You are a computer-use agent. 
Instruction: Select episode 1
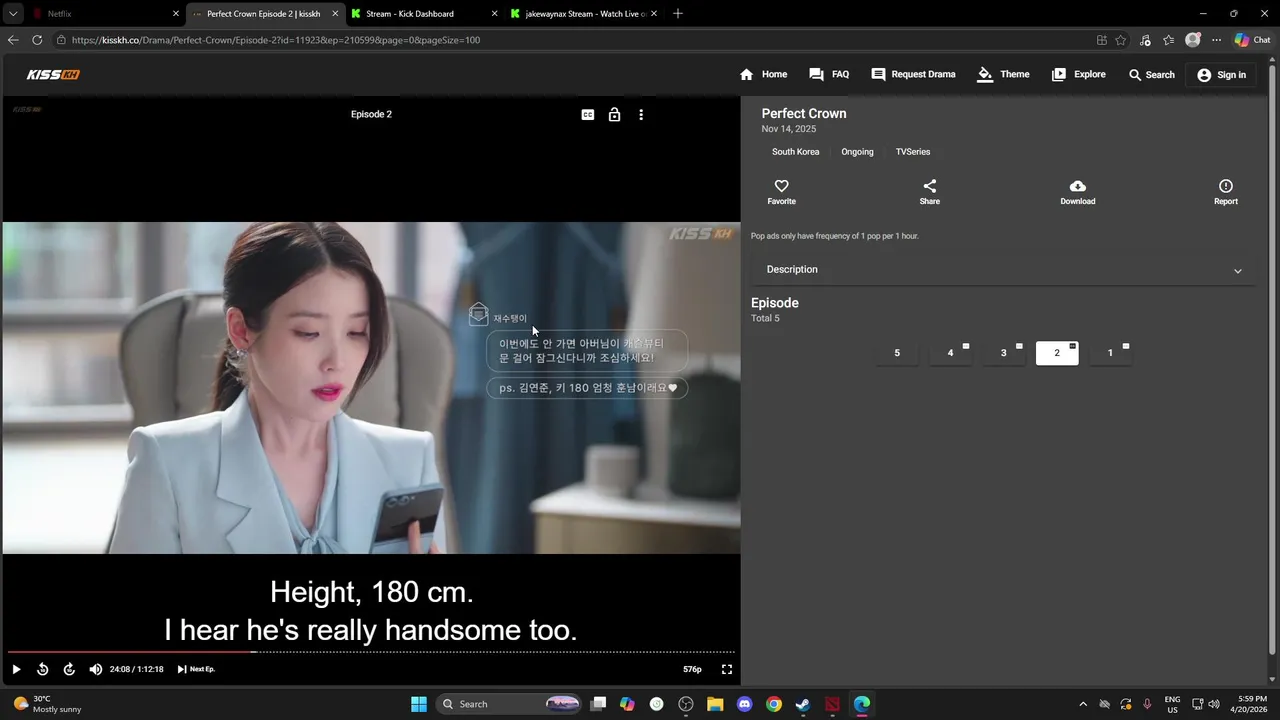click(1110, 353)
